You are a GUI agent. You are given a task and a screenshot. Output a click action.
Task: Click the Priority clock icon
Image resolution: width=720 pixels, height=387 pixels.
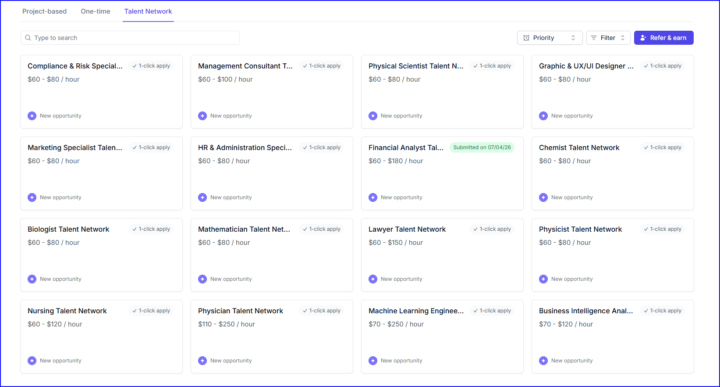pos(526,38)
